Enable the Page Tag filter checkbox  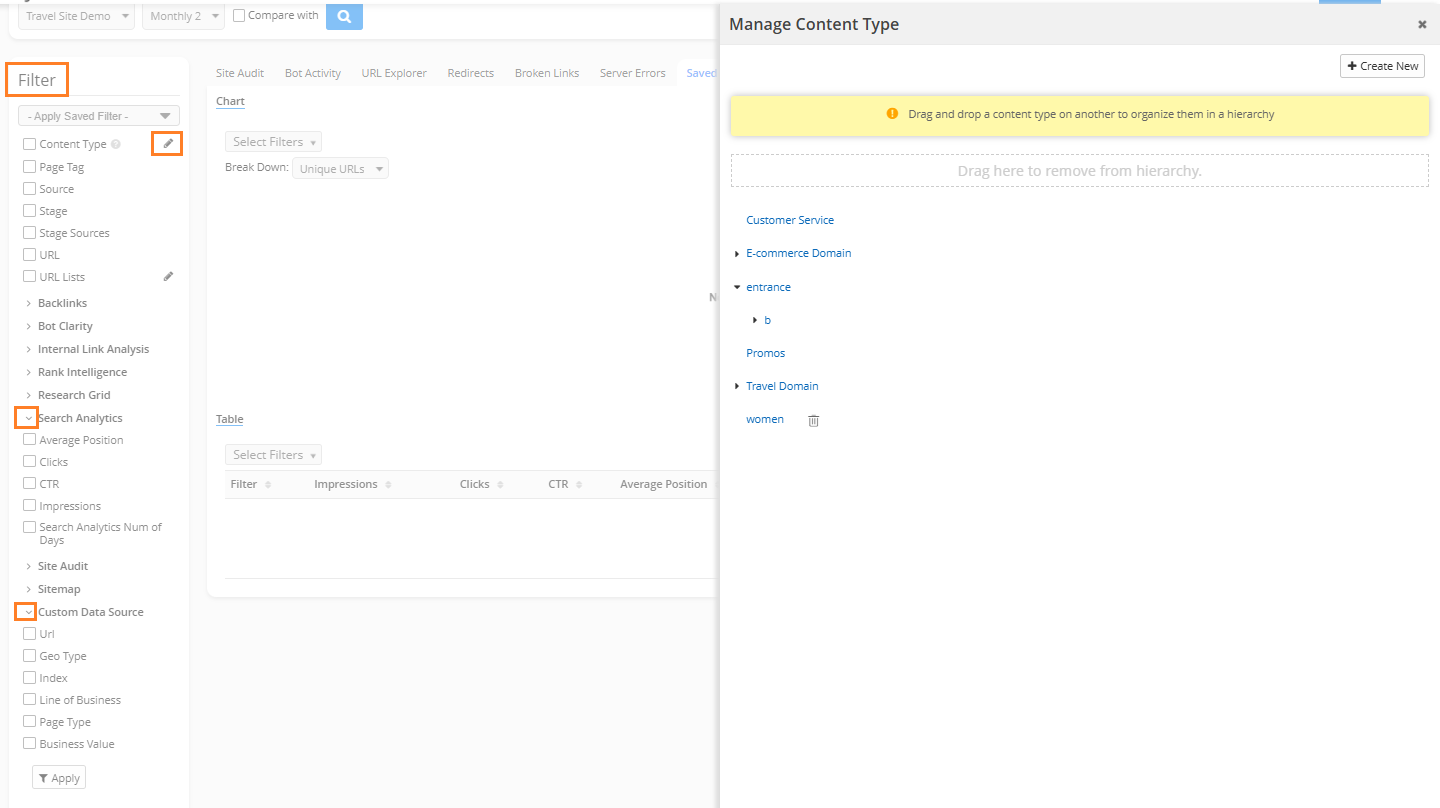[30, 167]
